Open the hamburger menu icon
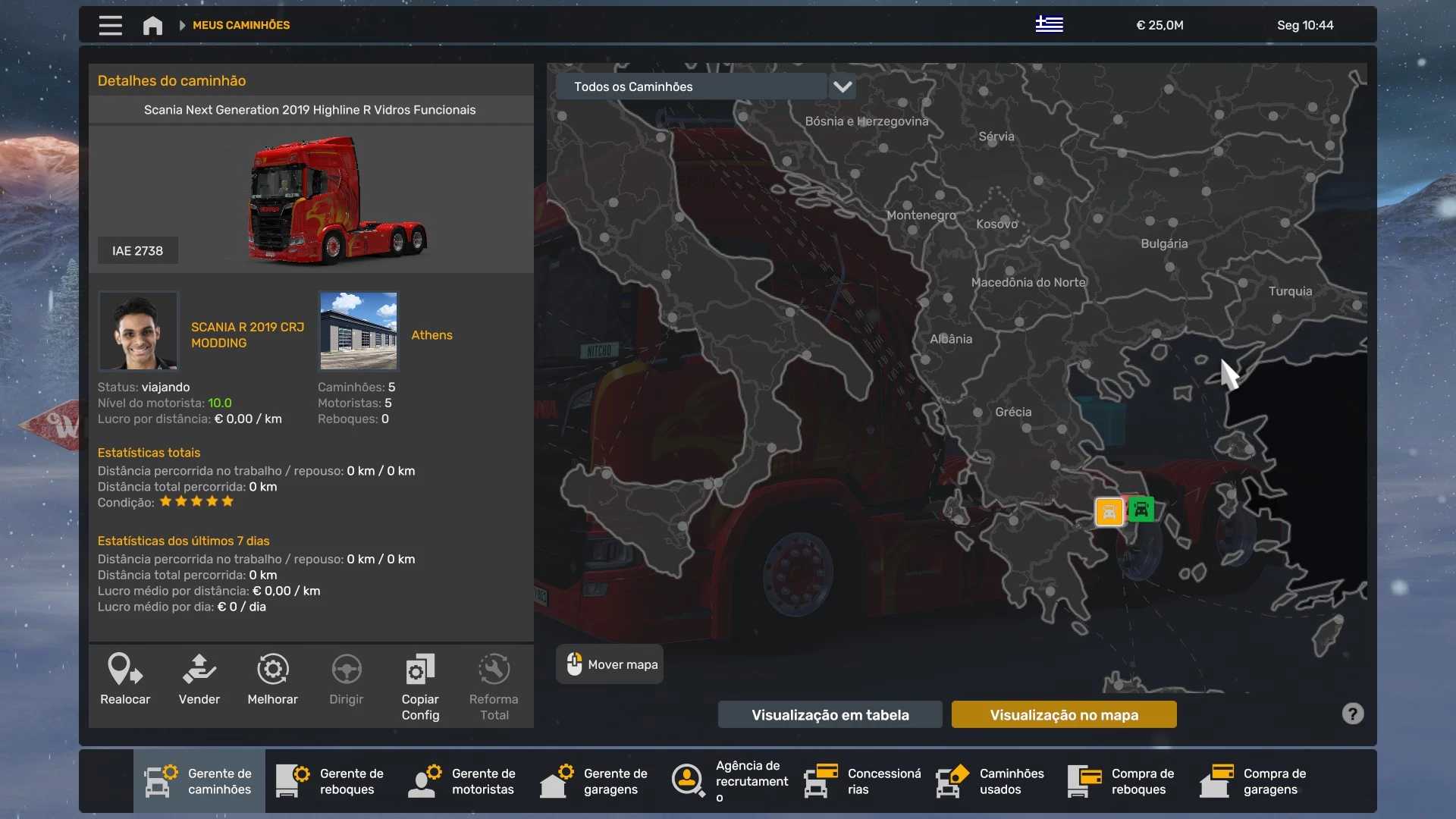 [x=110, y=26]
